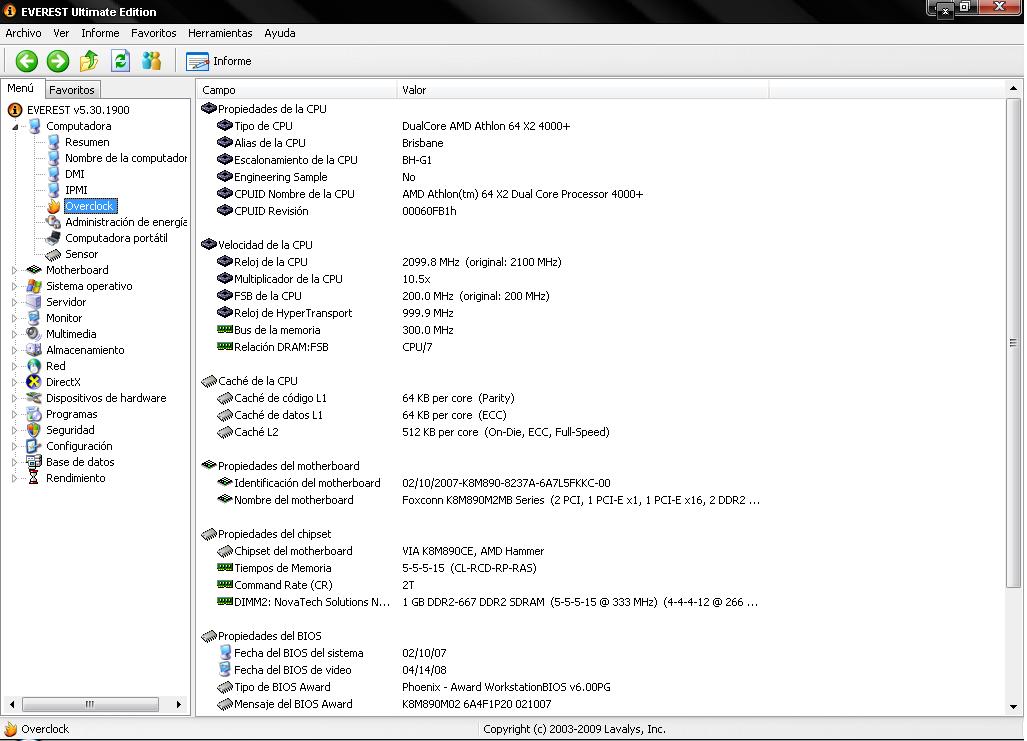Collapse the Computadora tree node
The height and width of the screenshot is (741, 1027).
(15, 127)
